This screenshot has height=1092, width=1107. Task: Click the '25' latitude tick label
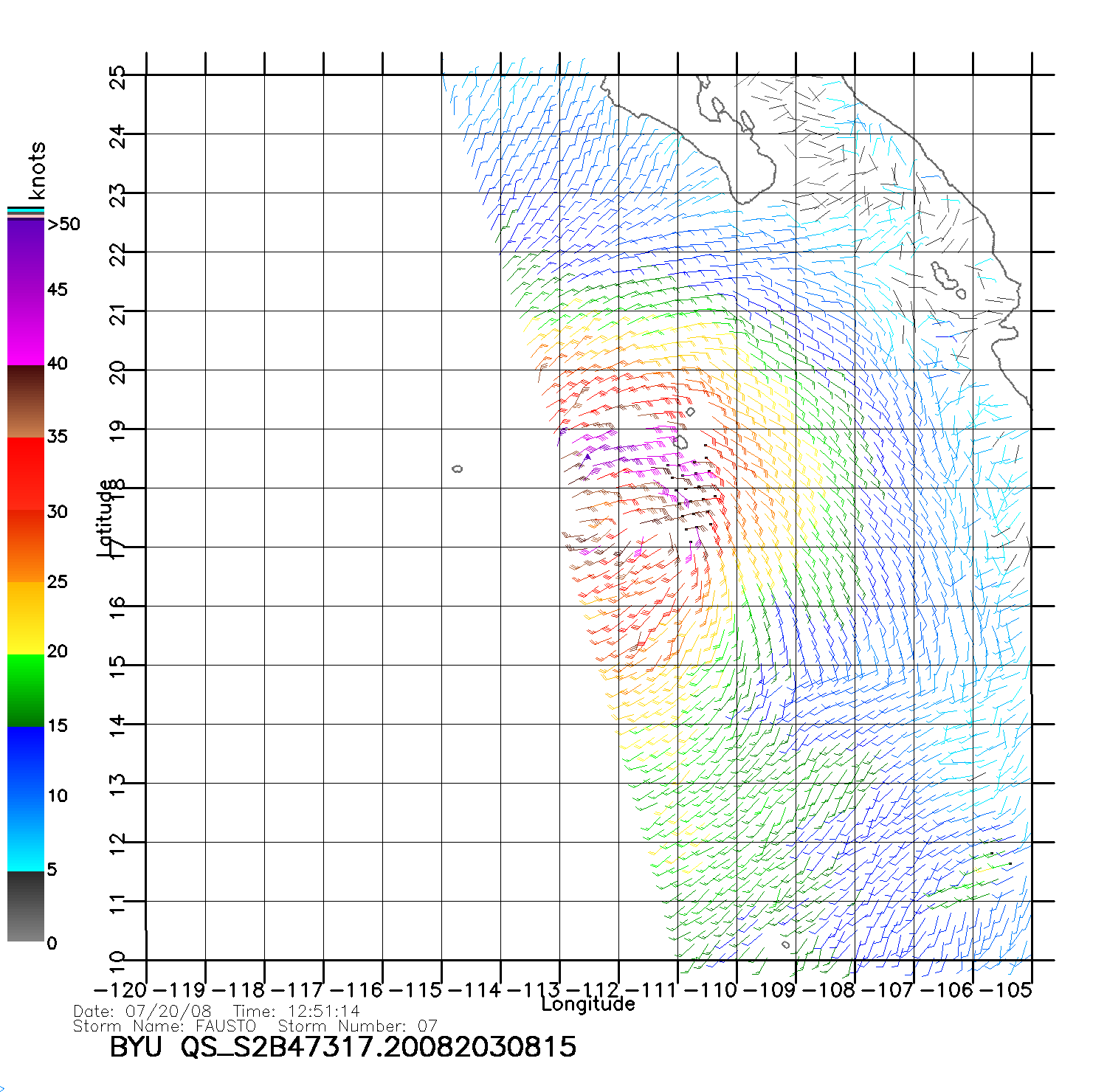118,77
